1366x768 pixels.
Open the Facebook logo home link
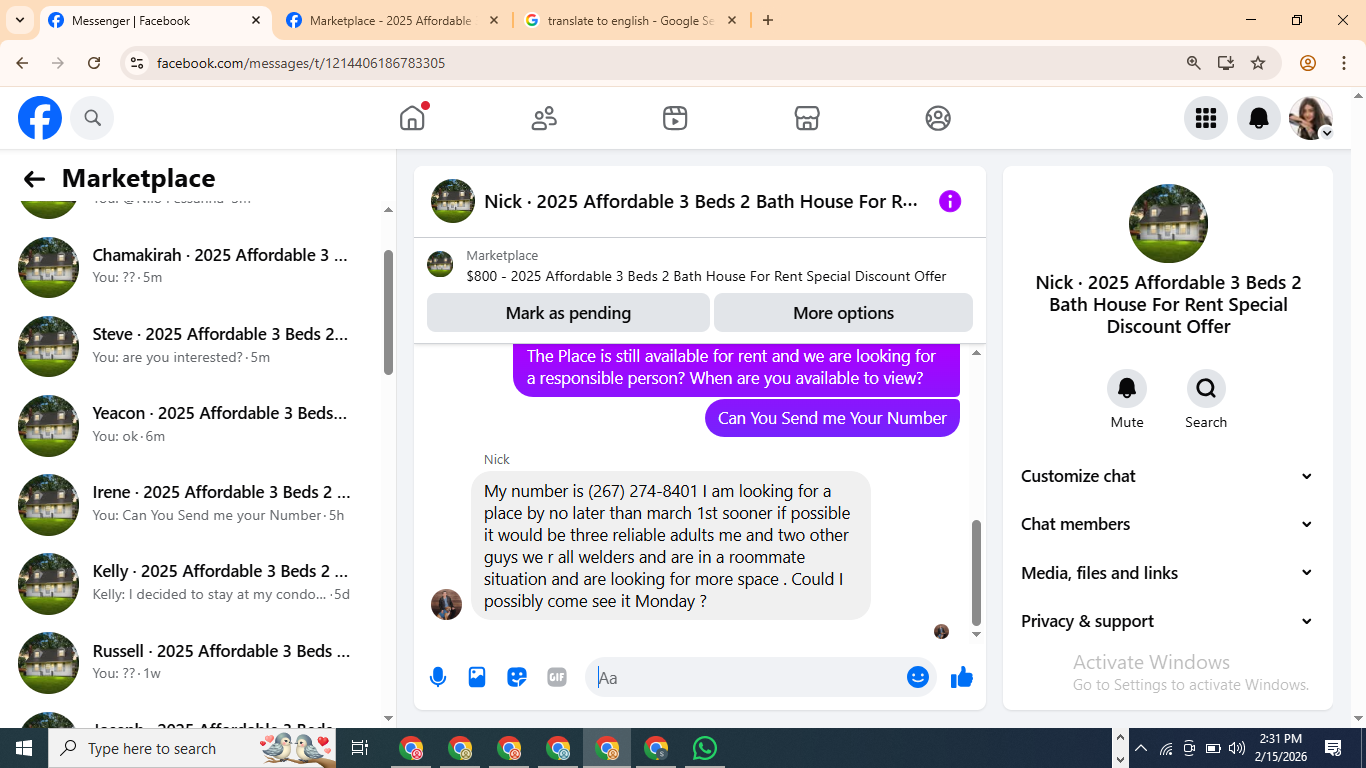tap(40, 118)
